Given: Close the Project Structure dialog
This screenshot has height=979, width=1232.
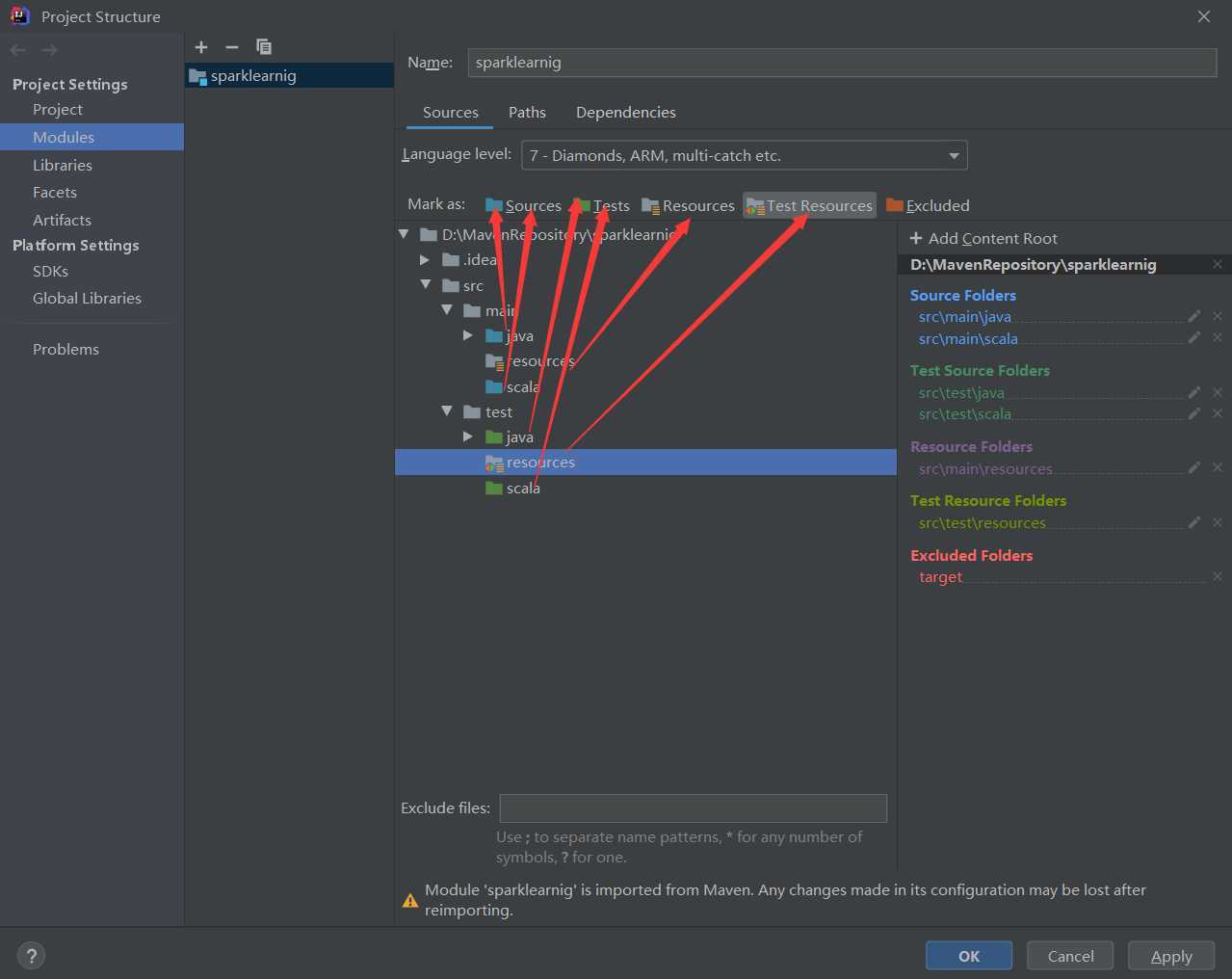Looking at the screenshot, I should [x=1204, y=16].
